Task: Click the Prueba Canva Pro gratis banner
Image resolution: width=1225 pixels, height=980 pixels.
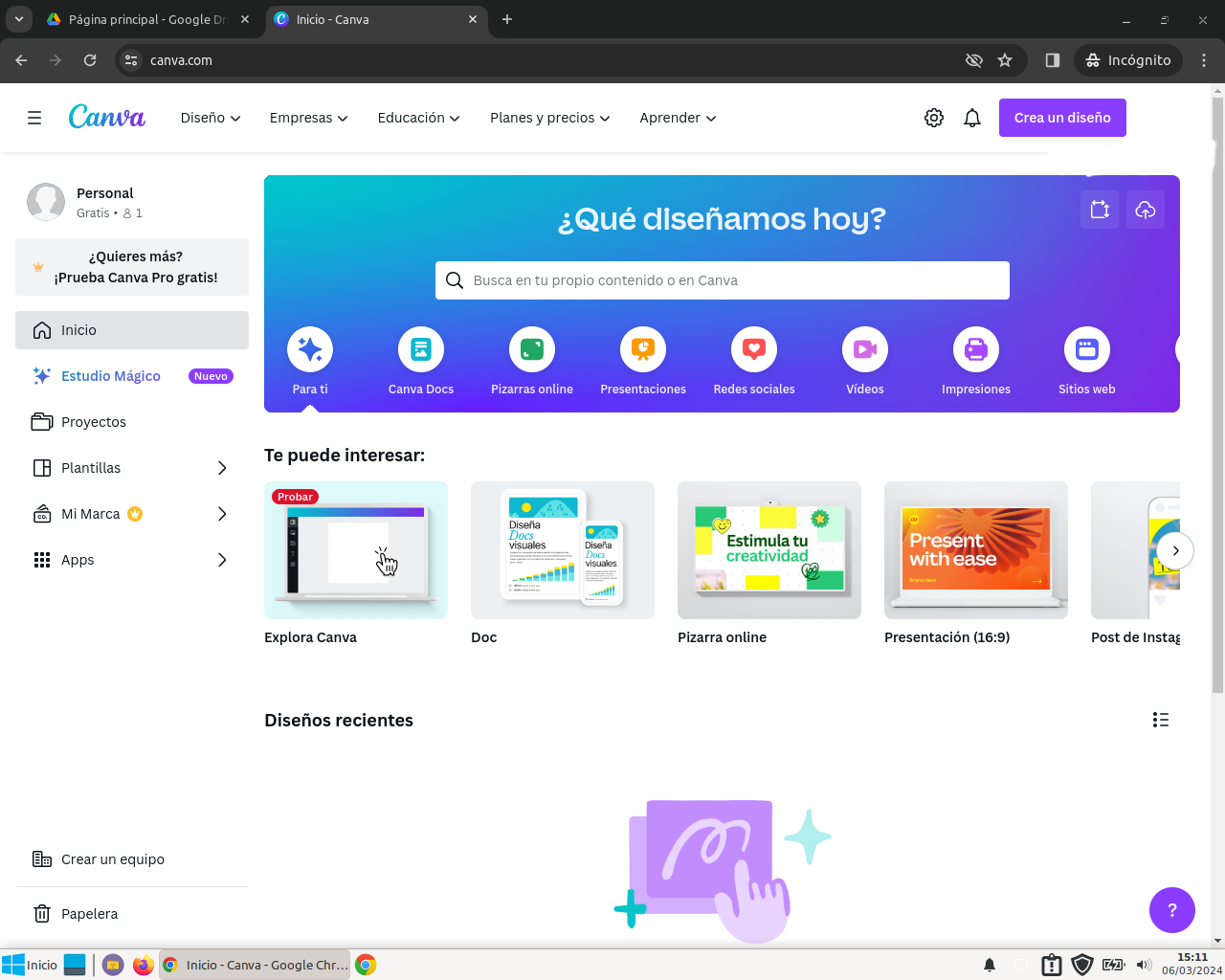Action: tap(132, 267)
